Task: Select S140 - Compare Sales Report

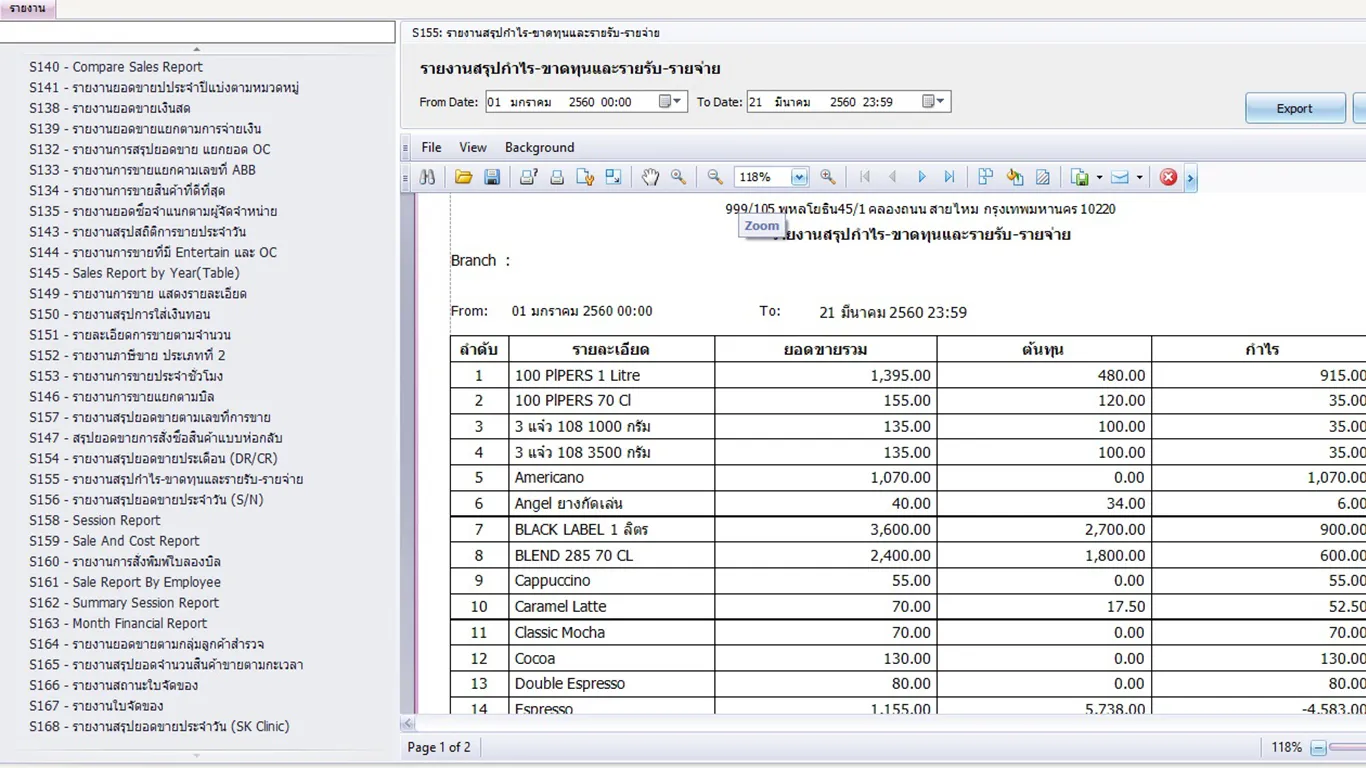Action: (x=116, y=67)
